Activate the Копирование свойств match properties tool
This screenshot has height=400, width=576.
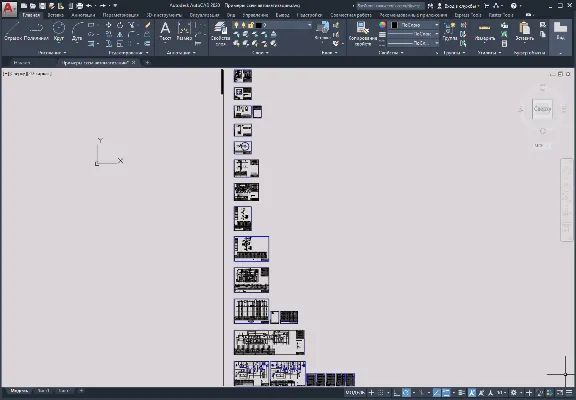pos(363,34)
